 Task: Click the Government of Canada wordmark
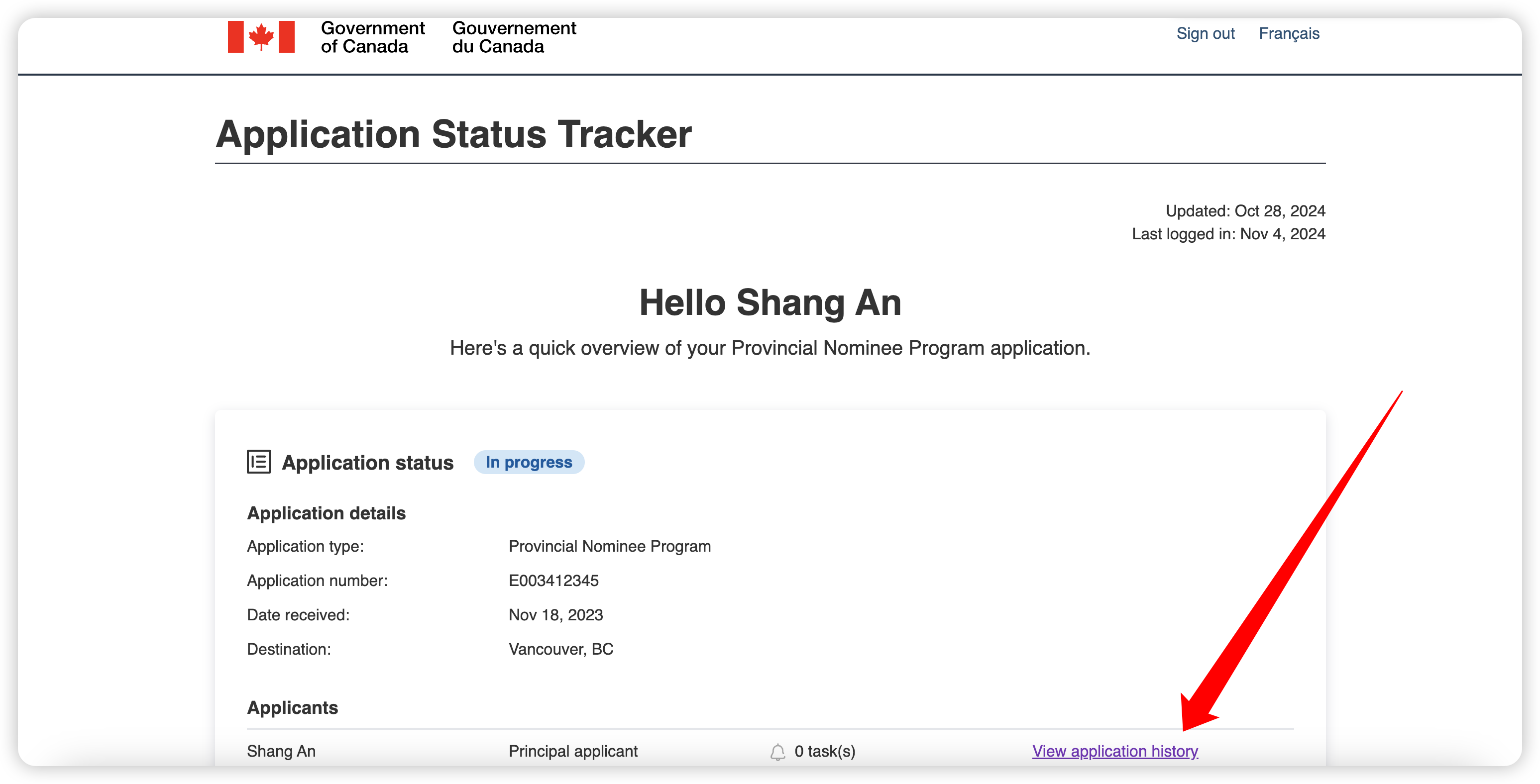[372, 37]
